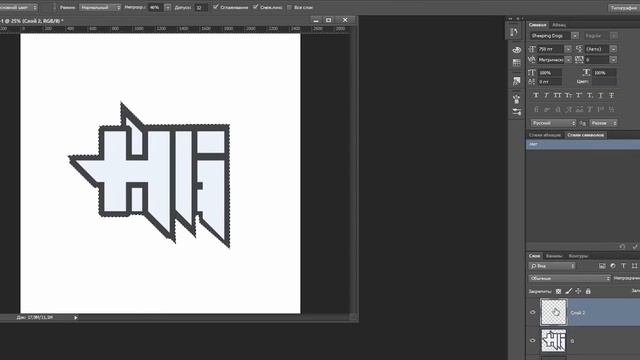This screenshot has height=360, width=640.
Task: Toggle the Смеж.пикс checkbox in options bar
Action: [x=256, y=7]
